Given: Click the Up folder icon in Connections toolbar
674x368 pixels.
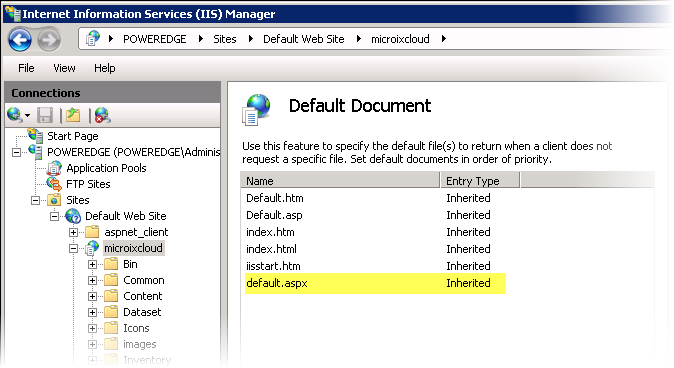Looking at the screenshot, I should [73, 115].
